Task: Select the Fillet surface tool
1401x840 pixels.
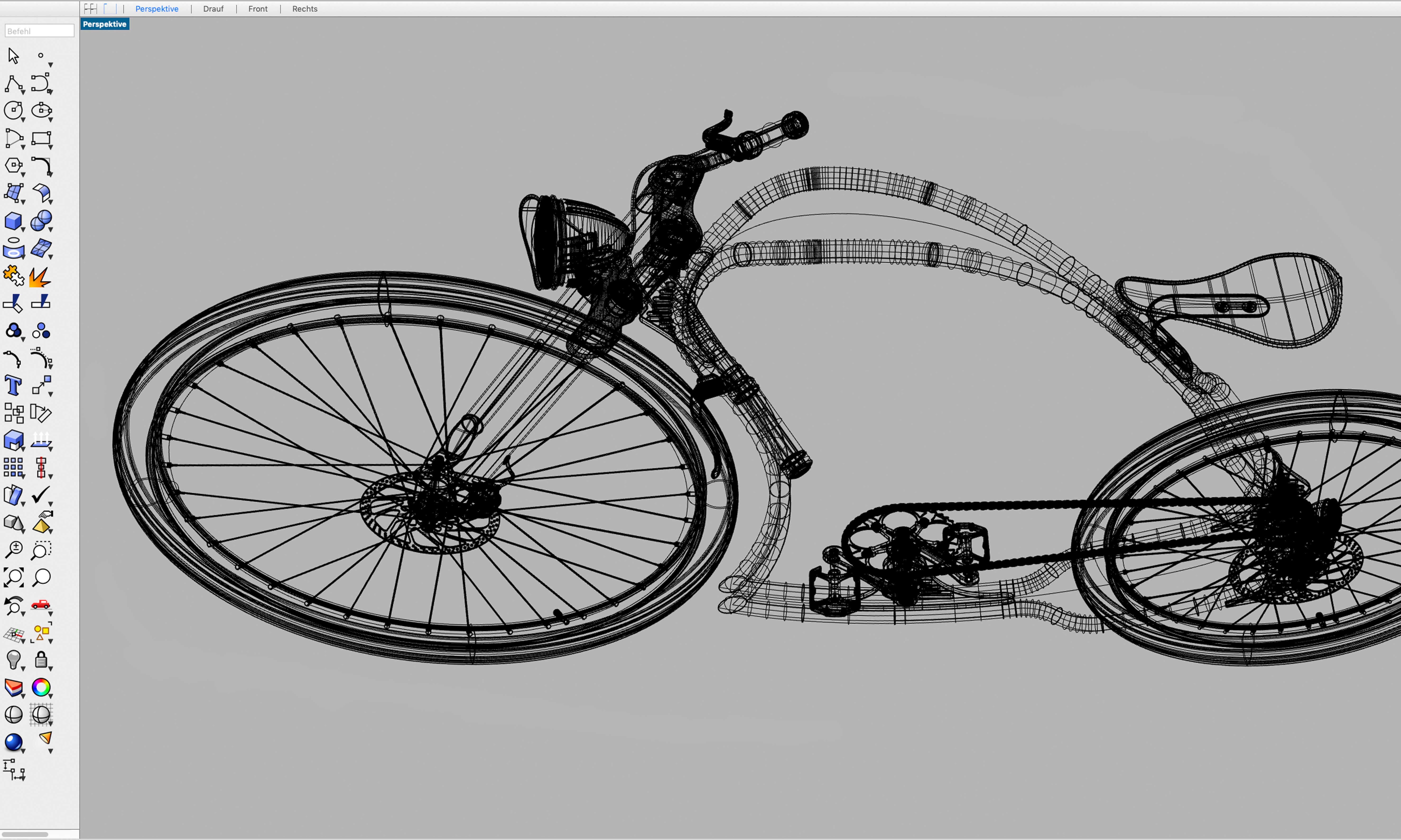Action: pyautogui.click(x=41, y=193)
